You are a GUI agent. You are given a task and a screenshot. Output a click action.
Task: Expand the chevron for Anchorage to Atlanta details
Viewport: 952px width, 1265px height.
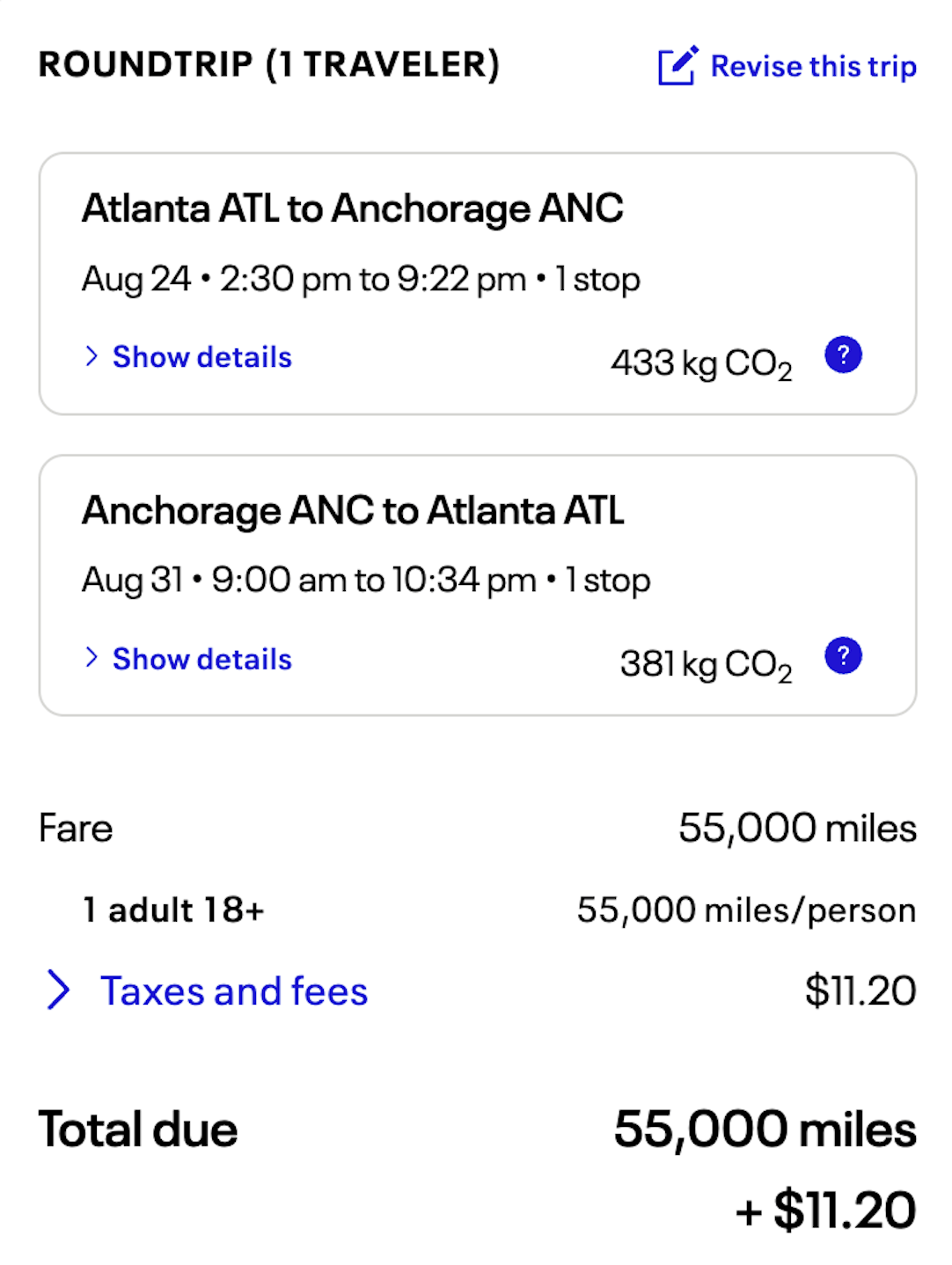(x=91, y=658)
